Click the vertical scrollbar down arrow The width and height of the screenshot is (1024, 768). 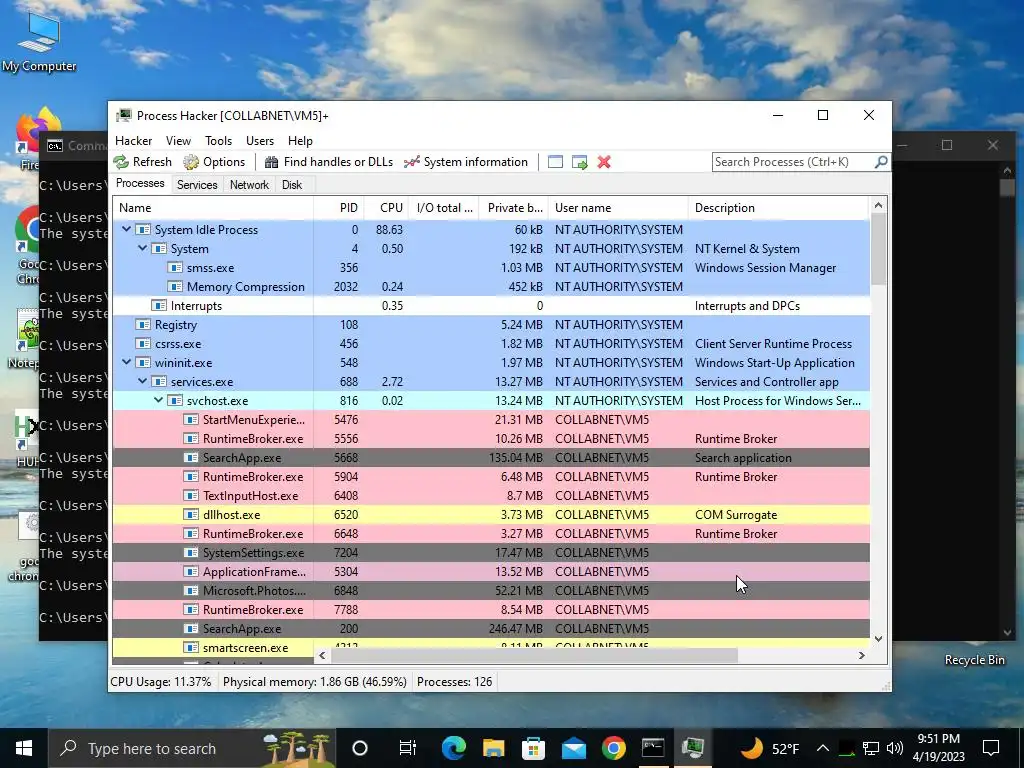coord(878,639)
